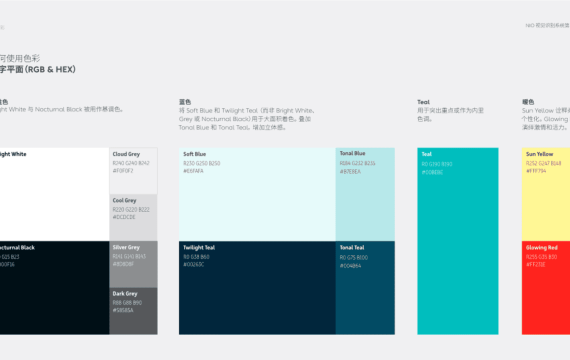
Task: Pick the Cool Grey color block
Action: (x=133, y=217)
